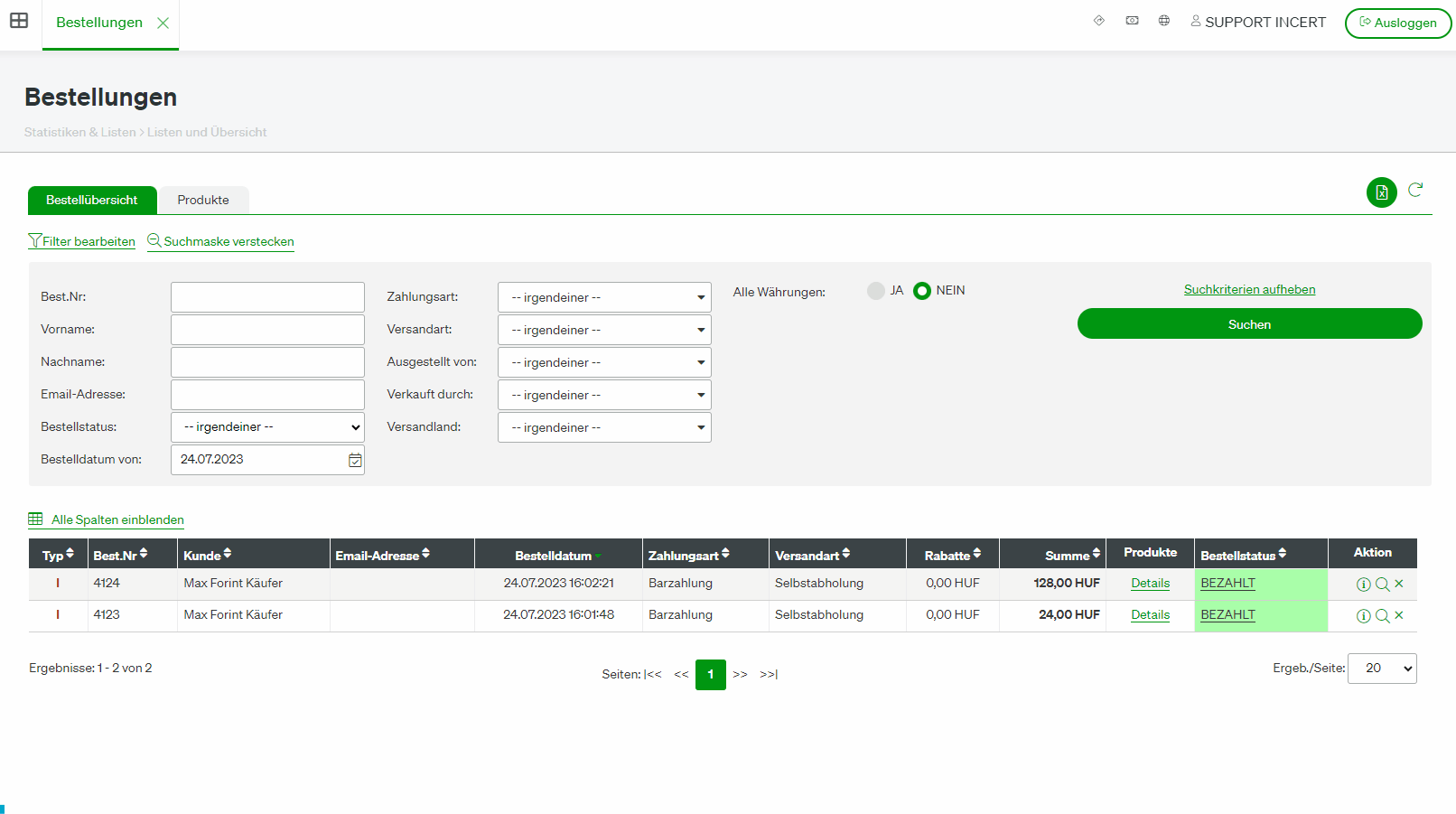The height and width of the screenshot is (814, 1456).
Task: Click the Excel export icon
Action: (x=1381, y=192)
